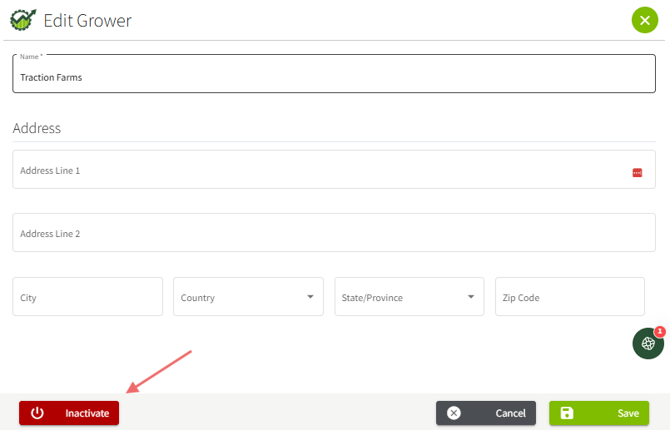Click the circled X icon on Cancel
Screen dimensions: 670x430
point(454,413)
